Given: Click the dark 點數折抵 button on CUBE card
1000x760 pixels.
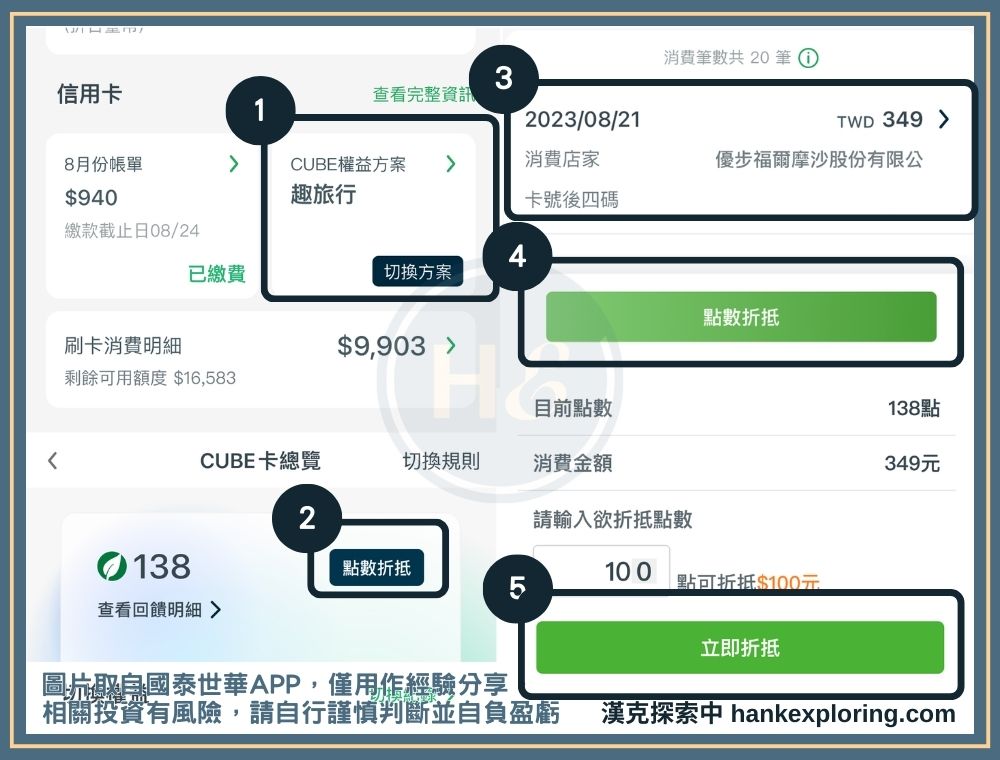Looking at the screenshot, I should click(376, 567).
